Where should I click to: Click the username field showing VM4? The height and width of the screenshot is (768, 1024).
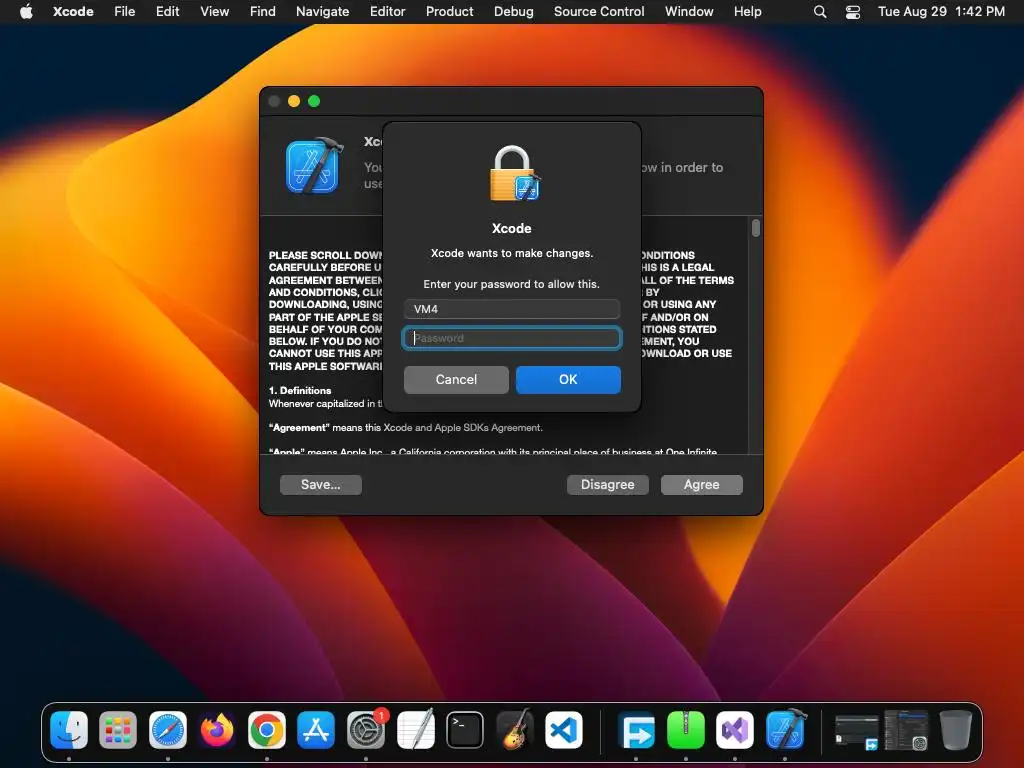[512, 309]
